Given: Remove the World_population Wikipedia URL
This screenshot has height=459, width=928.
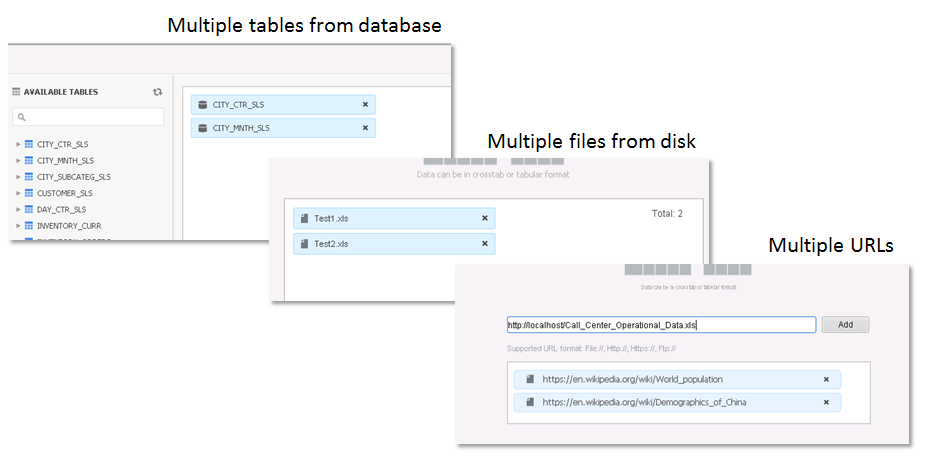Looking at the screenshot, I should coord(826,380).
